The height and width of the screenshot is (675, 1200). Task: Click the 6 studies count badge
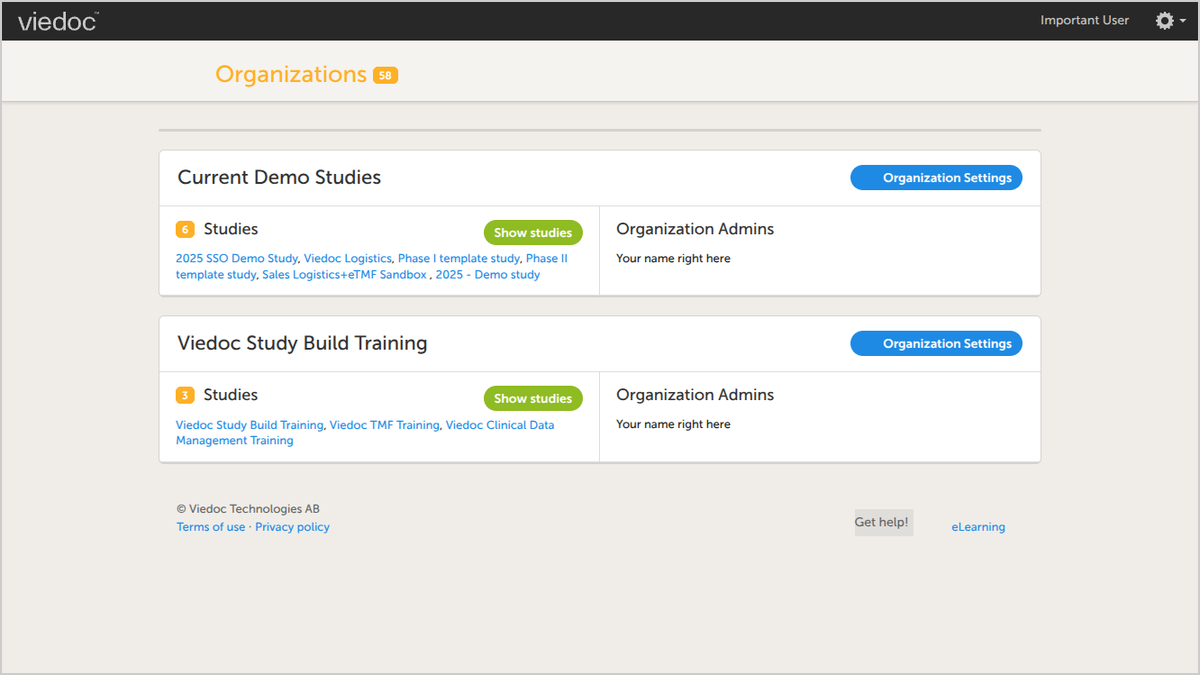pyautogui.click(x=185, y=229)
